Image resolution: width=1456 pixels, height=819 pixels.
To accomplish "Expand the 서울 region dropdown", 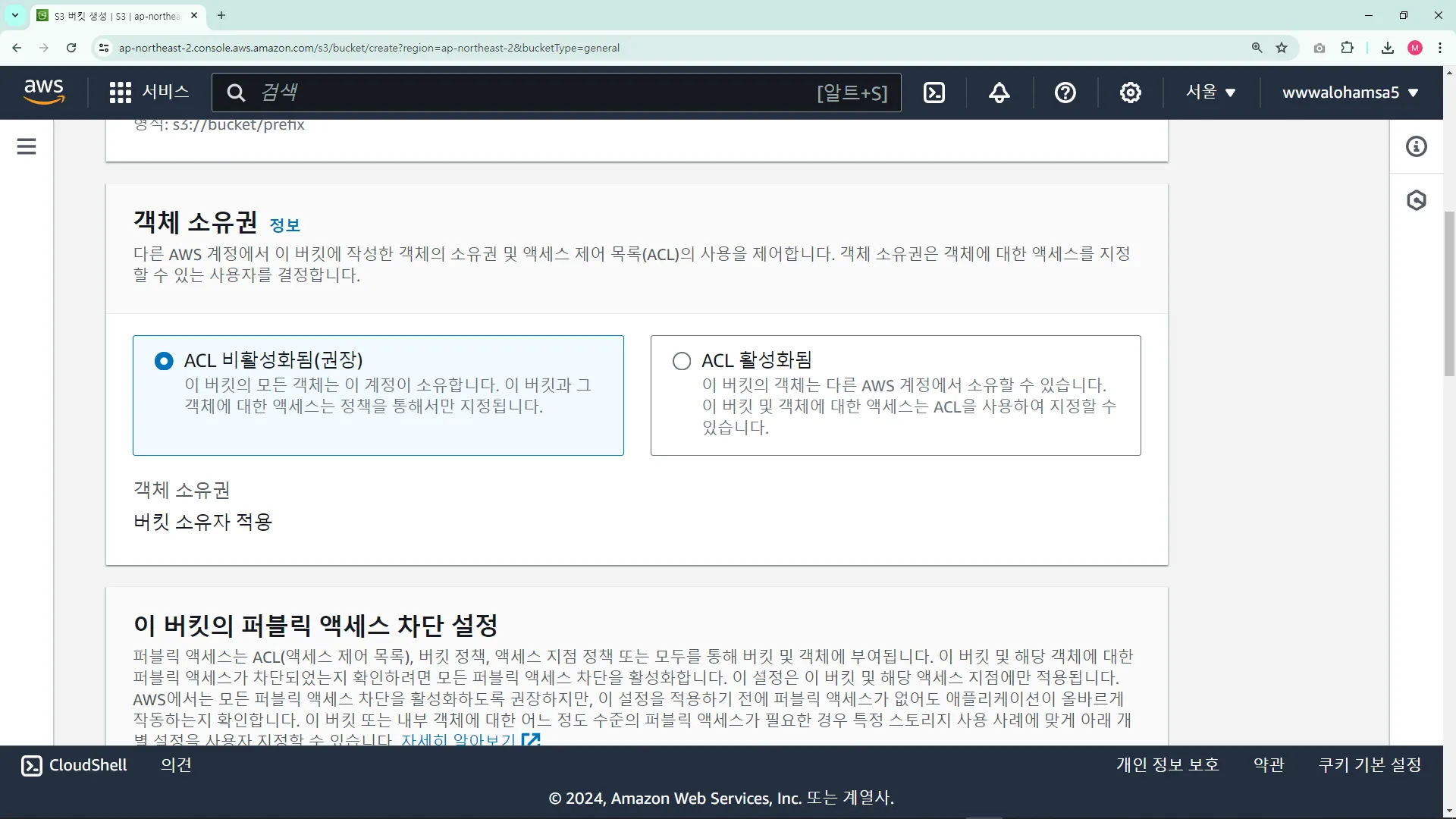I will 1211,93.
